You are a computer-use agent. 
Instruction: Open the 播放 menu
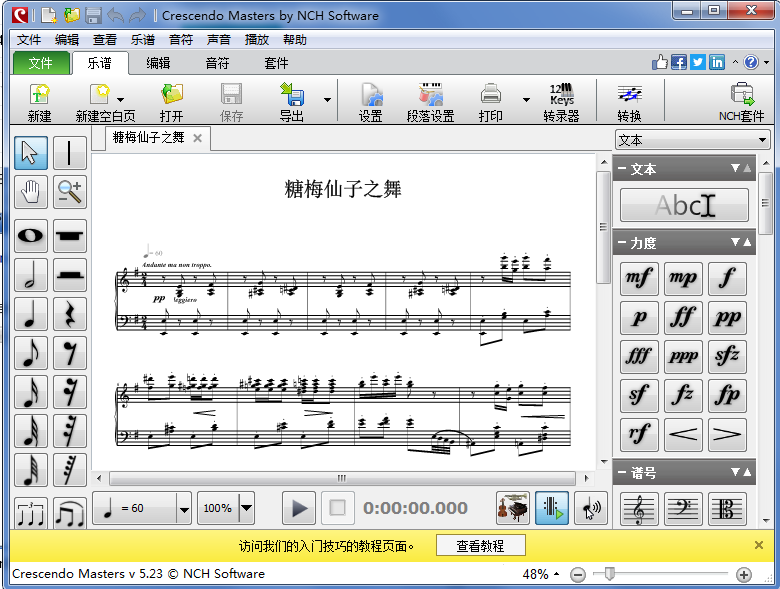(x=257, y=40)
